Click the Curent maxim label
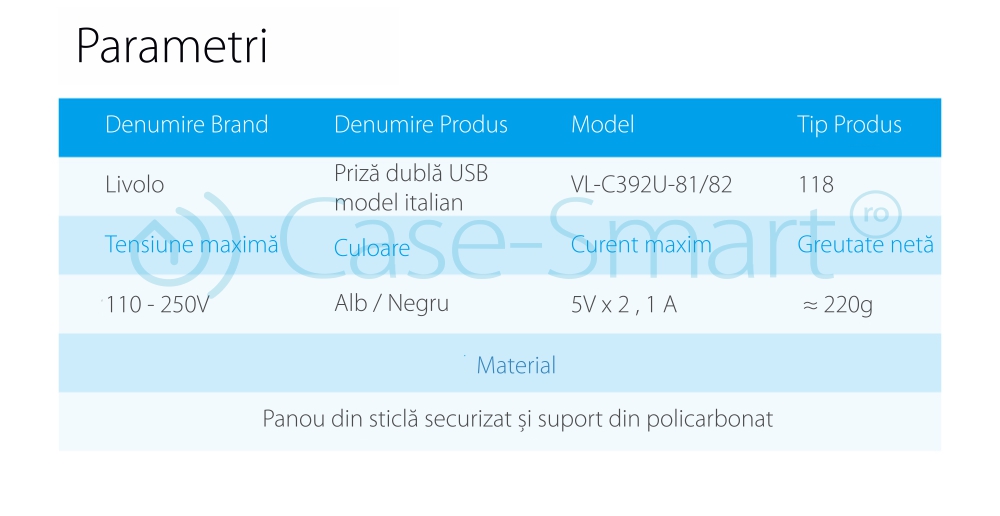The width and height of the screenshot is (1000, 516). tap(641, 244)
